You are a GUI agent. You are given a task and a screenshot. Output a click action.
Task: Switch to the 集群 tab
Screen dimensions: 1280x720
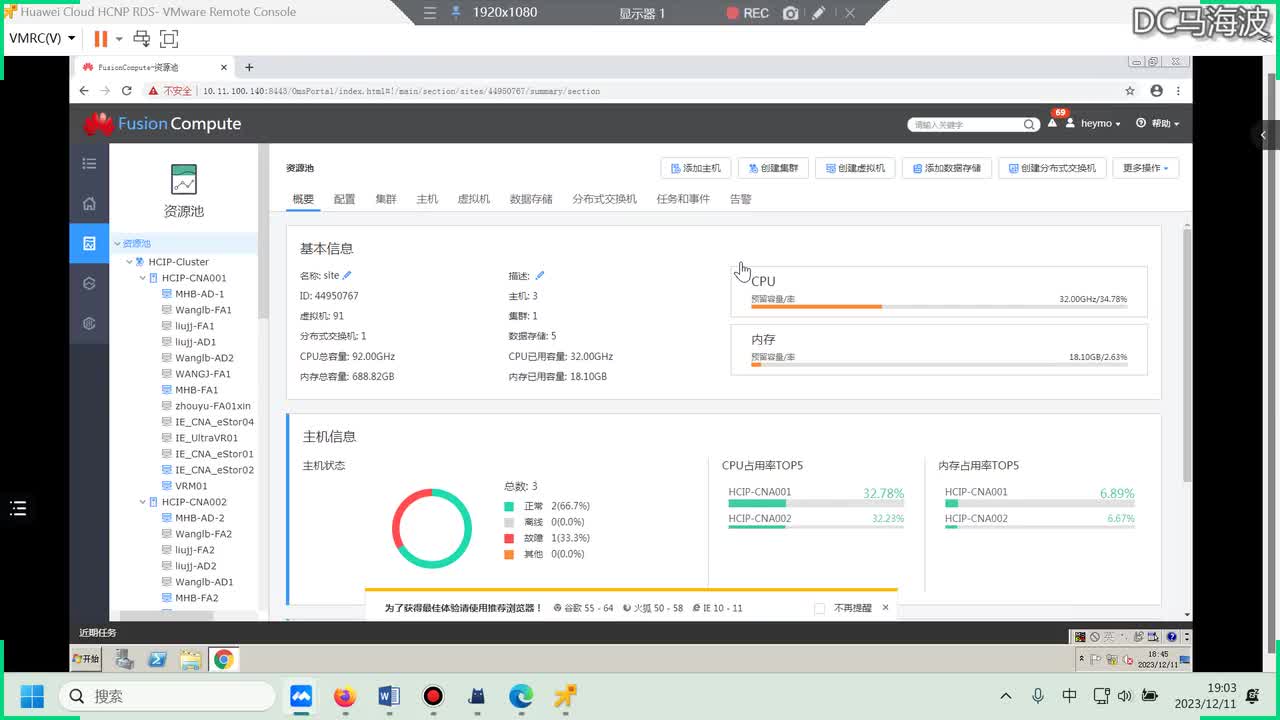(x=386, y=199)
